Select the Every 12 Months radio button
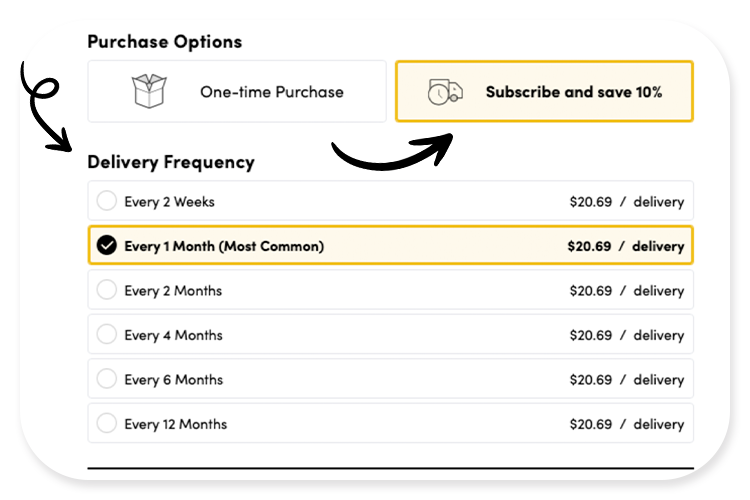Viewport: 750px width, 500px height. coord(106,424)
